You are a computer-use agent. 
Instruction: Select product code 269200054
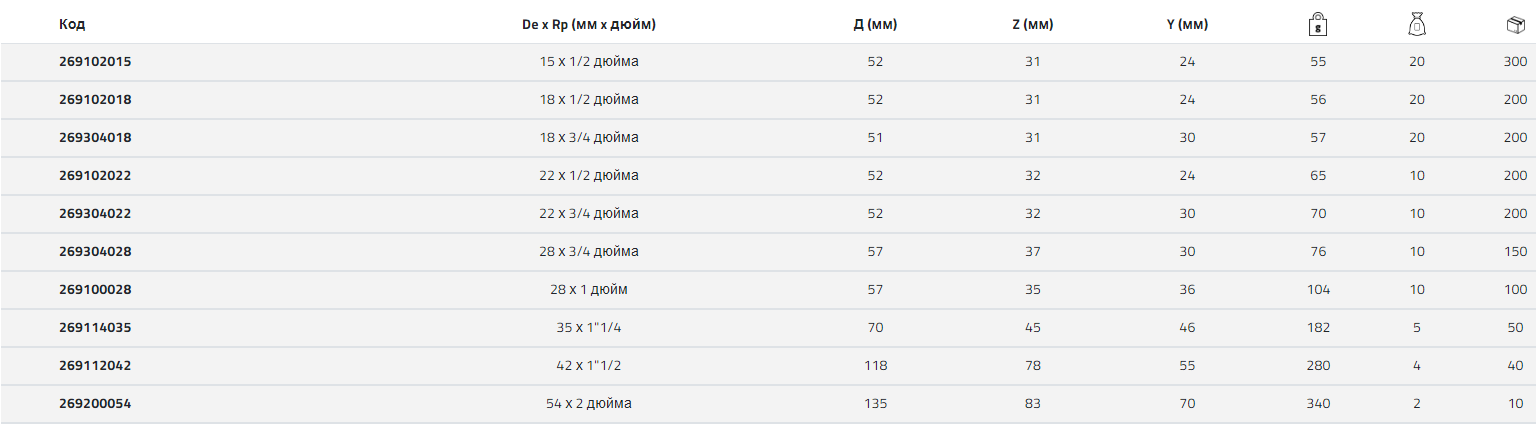click(95, 404)
